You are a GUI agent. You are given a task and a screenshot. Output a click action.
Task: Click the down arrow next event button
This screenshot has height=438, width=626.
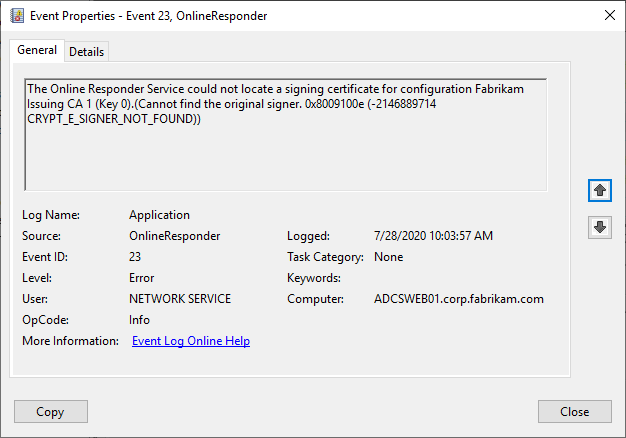pyautogui.click(x=600, y=227)
